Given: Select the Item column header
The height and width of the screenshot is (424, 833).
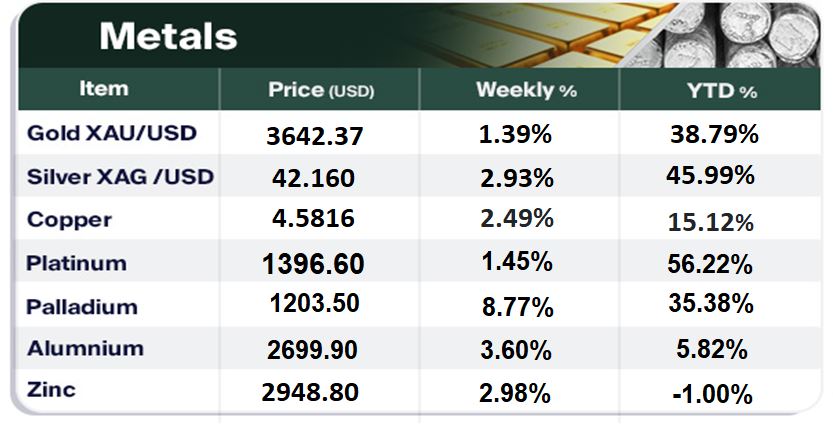Looking at the screenshot, I should 104,89.
